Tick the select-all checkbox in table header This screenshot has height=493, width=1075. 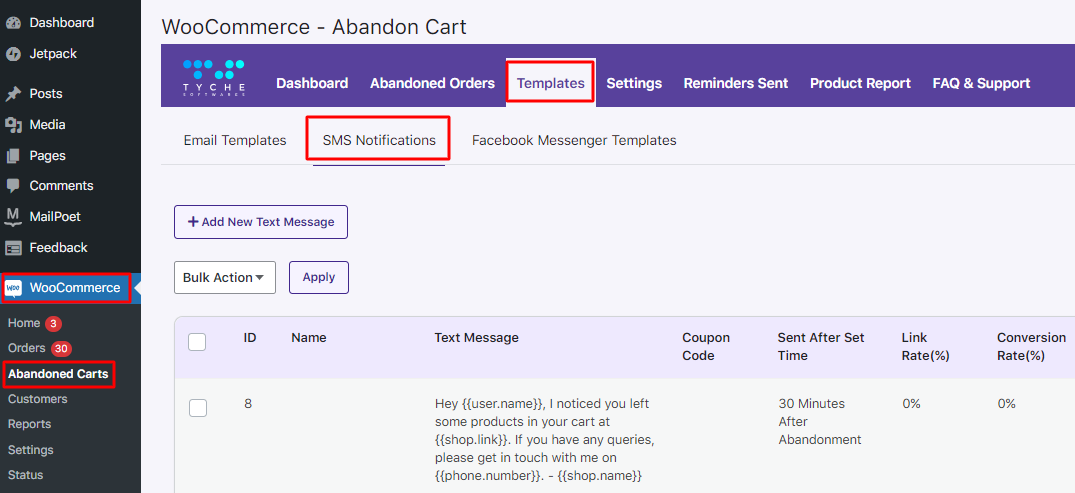click(x=197, y=341)
